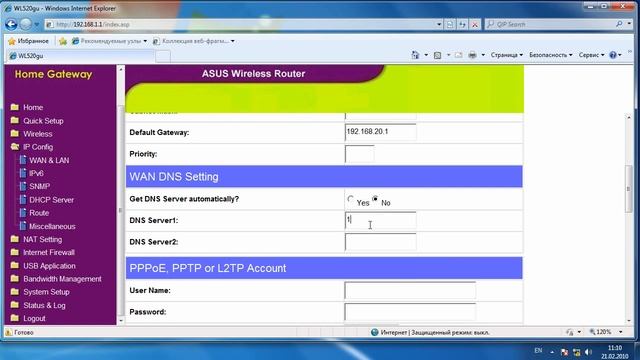The image size is (640, 360).
Task: Open Miscellaneous settings page
Action: pyautogui.click(x=52, y=227)
